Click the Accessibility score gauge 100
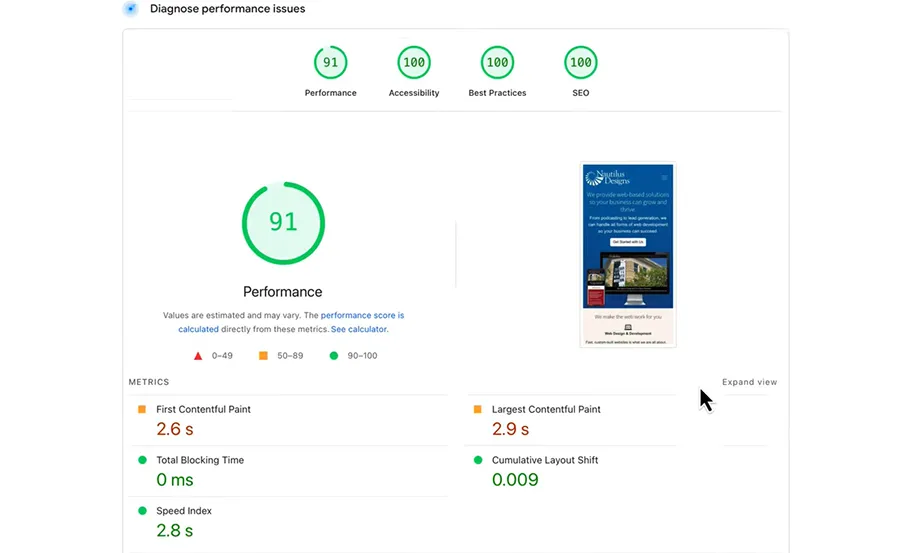 tap(413, 63)
